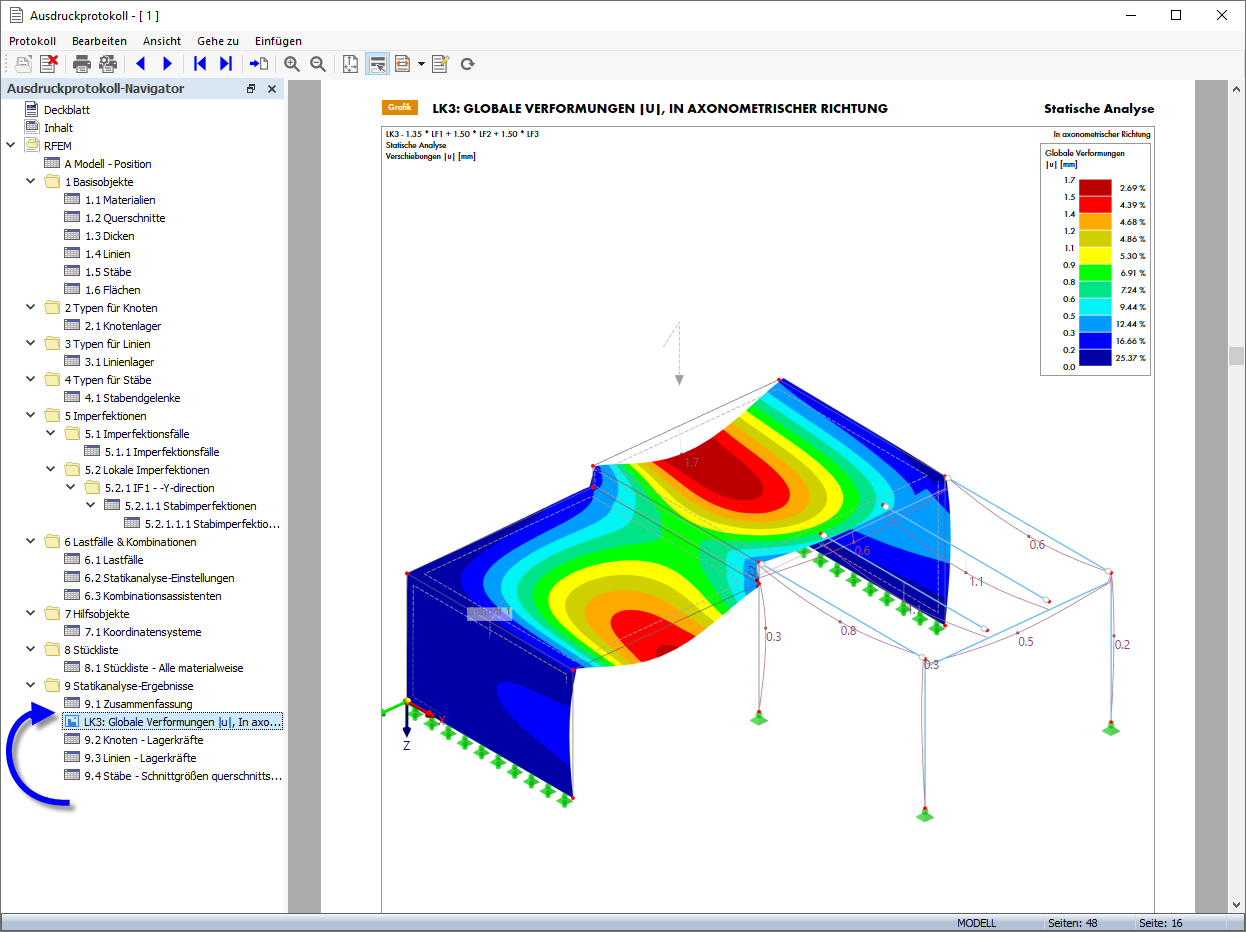Jump to the last page of the report
This screenshot has width=1246, height=932.
click(x=225, y=64)
